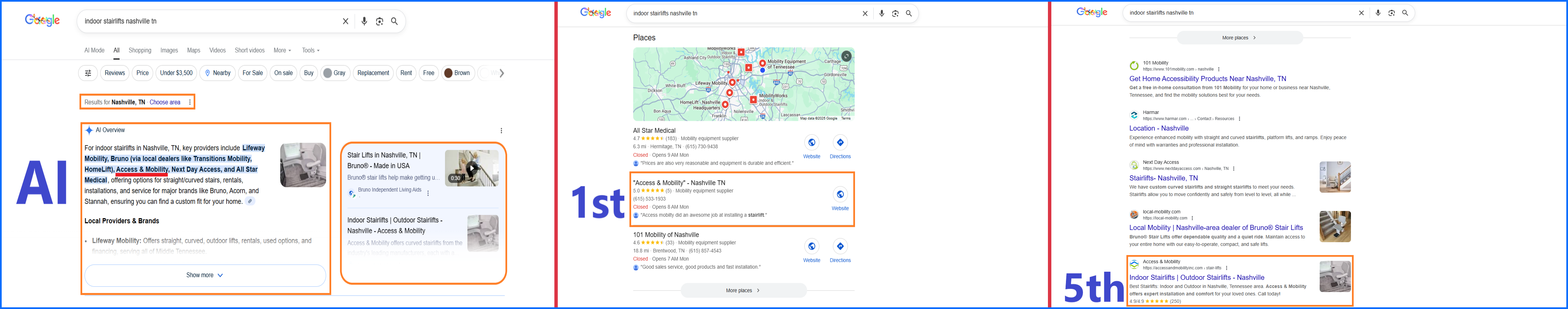Click the Google logo in the left panel
The image size is (1568, 309).
42,21
